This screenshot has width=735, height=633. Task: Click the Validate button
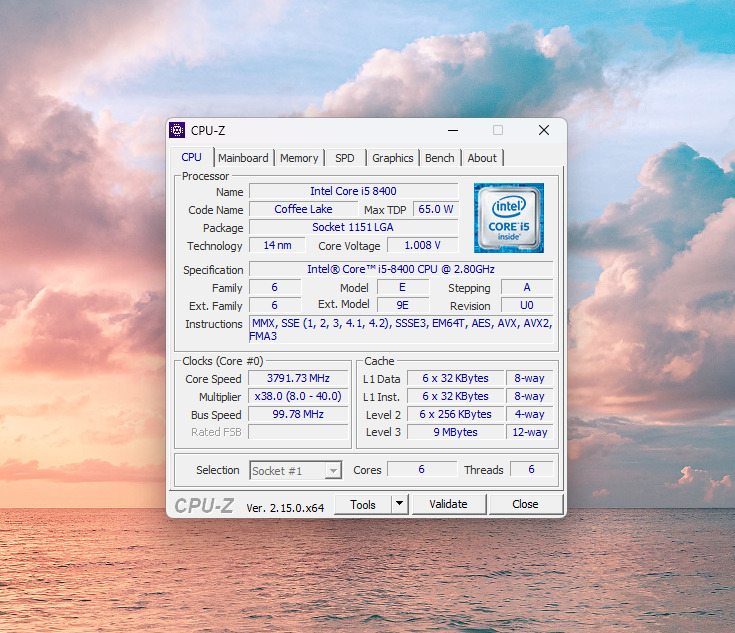coord(449,504)
